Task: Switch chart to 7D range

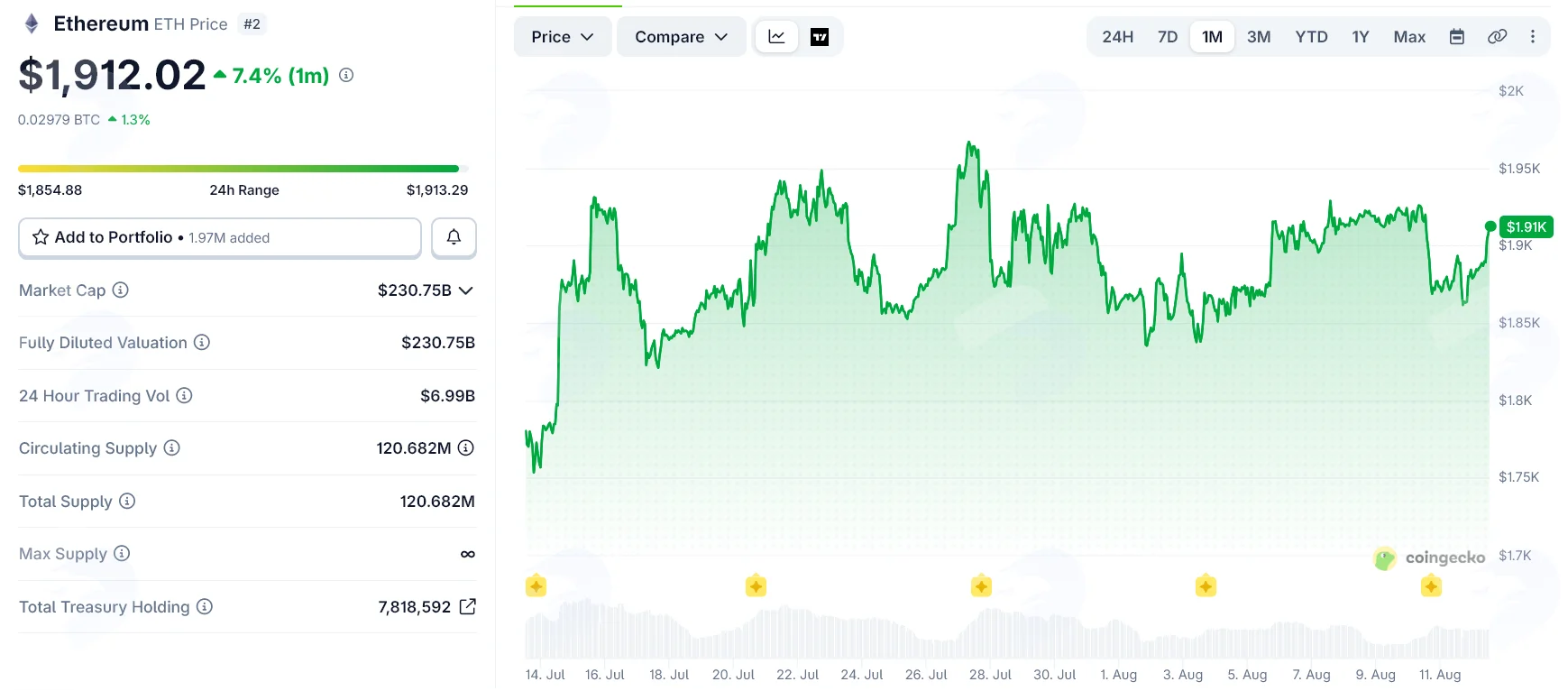Action: [1168, 37]
